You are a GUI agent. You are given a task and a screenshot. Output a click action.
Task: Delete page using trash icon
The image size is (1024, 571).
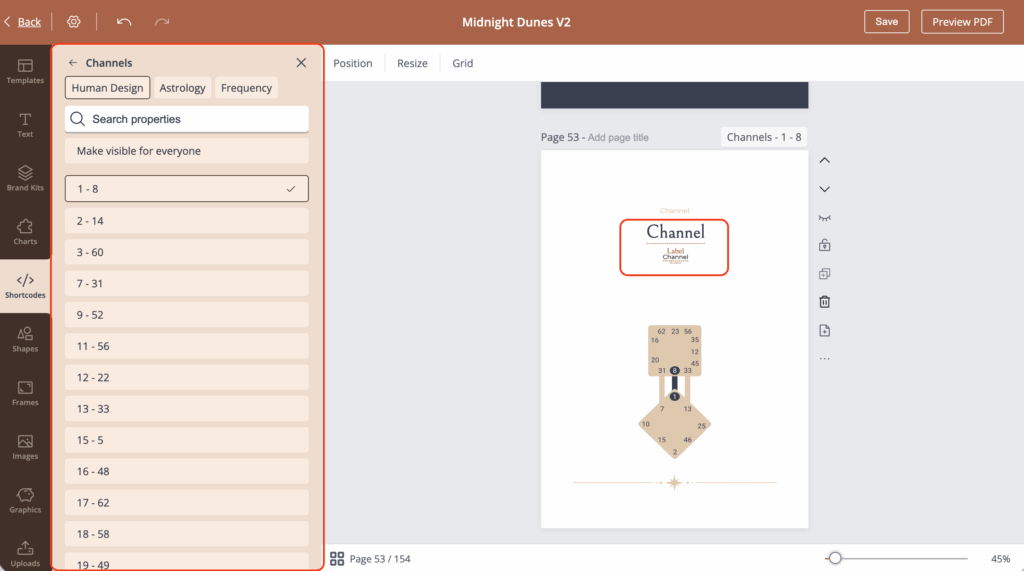click(825, 302)
